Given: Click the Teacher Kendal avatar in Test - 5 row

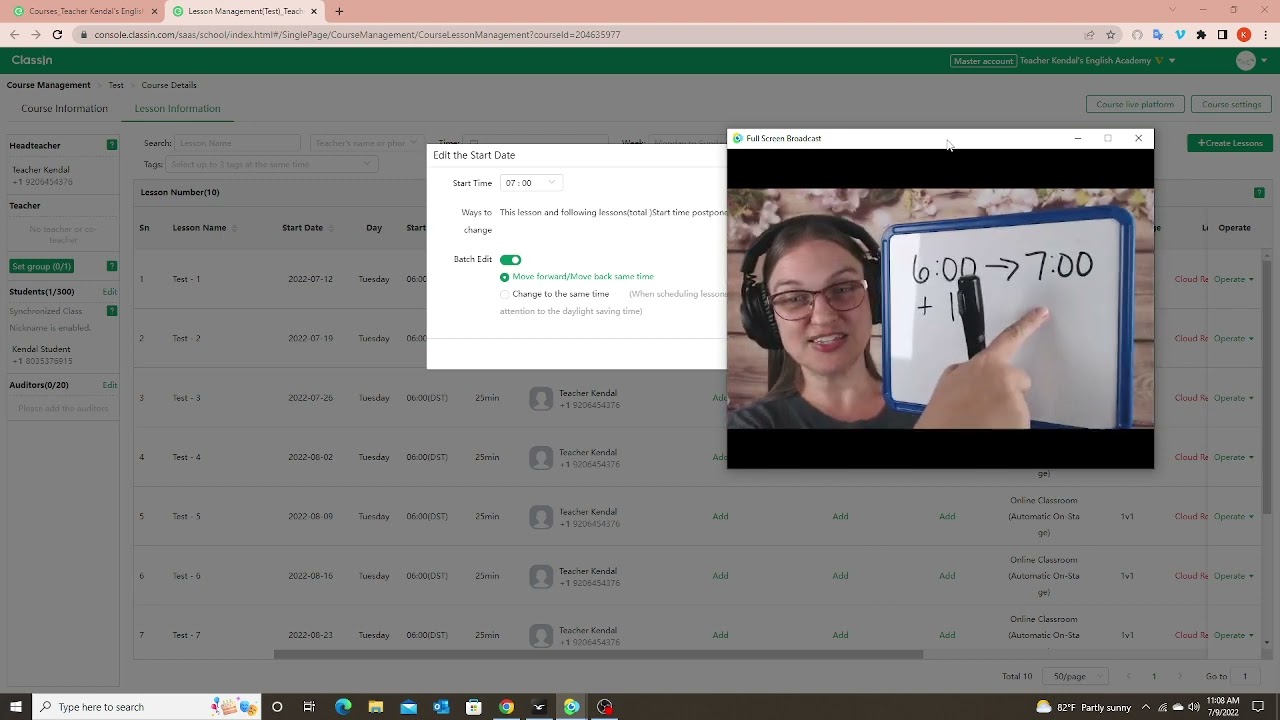Looking at the screenshot, I should (541, 517).
